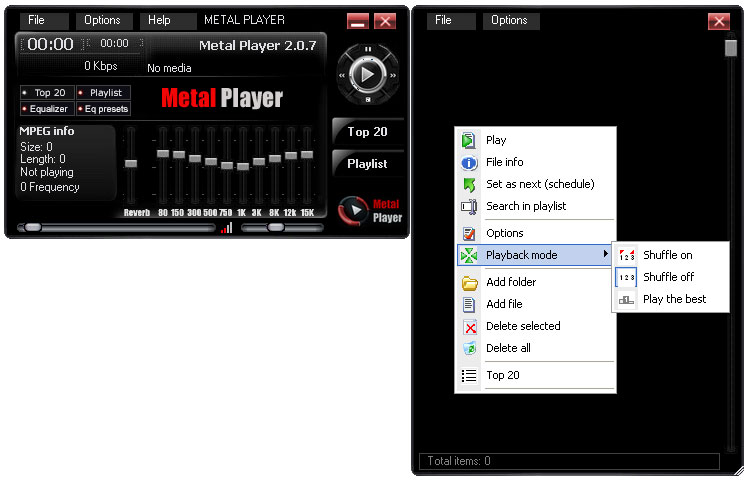This screenshot has height=480, width=748.
Task: Toggle the Equalizer indicator button
Action: click(x=47, y=109)
